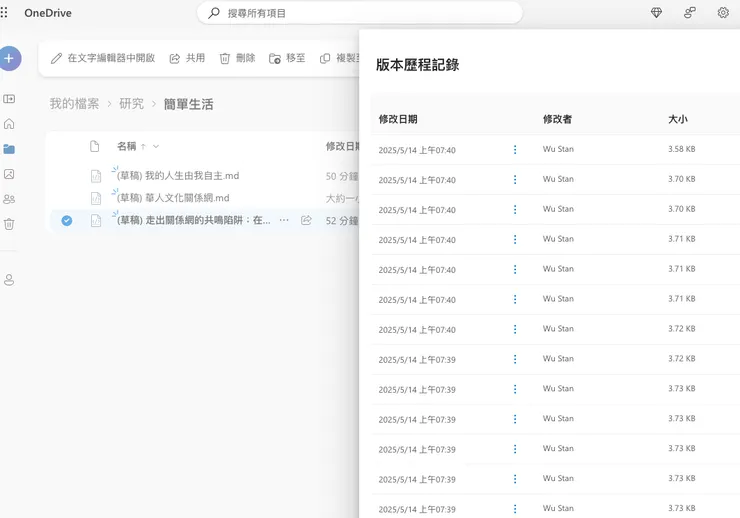
Task: Click 在文字編輯器中開啟 in the toolbar
Action: 103,58
